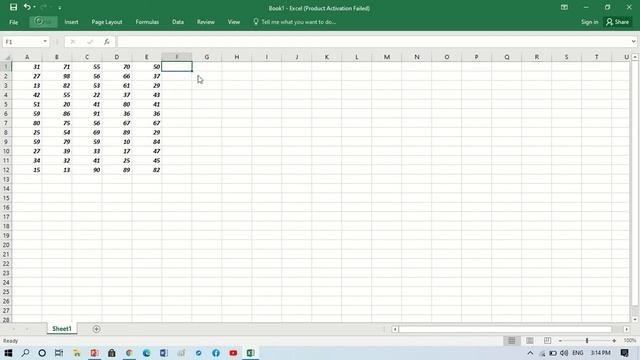
Task: Select column header G
Action: click(207, 57)
